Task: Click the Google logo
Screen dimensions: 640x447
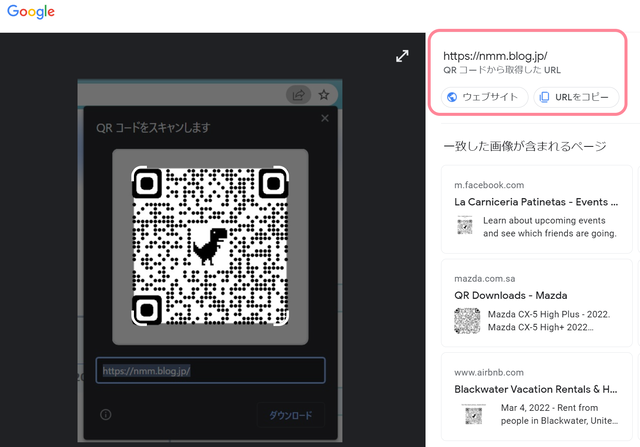Action: coord(31,12)
